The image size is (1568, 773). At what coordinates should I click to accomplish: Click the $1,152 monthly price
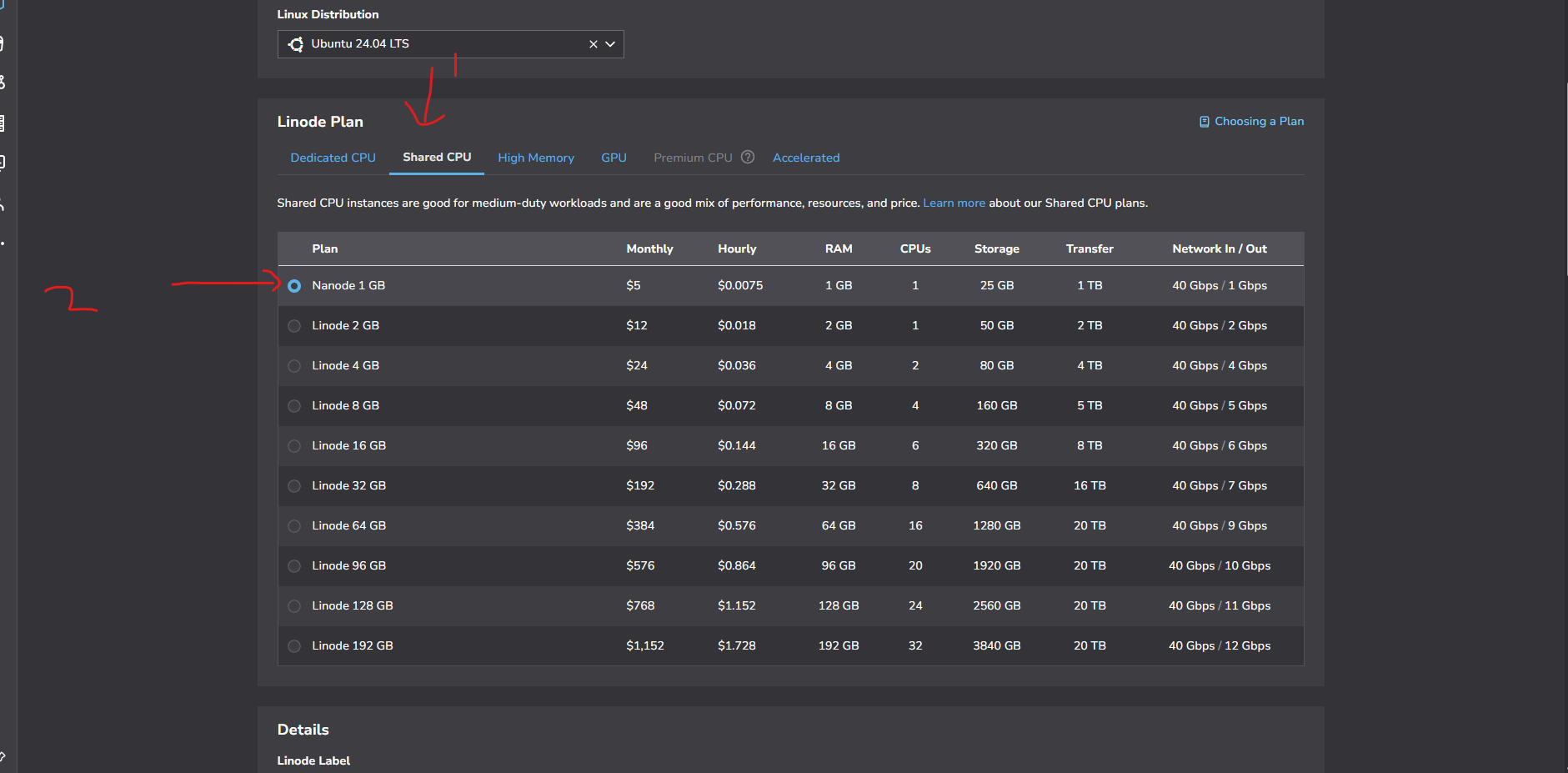click(x=645, y=645)
